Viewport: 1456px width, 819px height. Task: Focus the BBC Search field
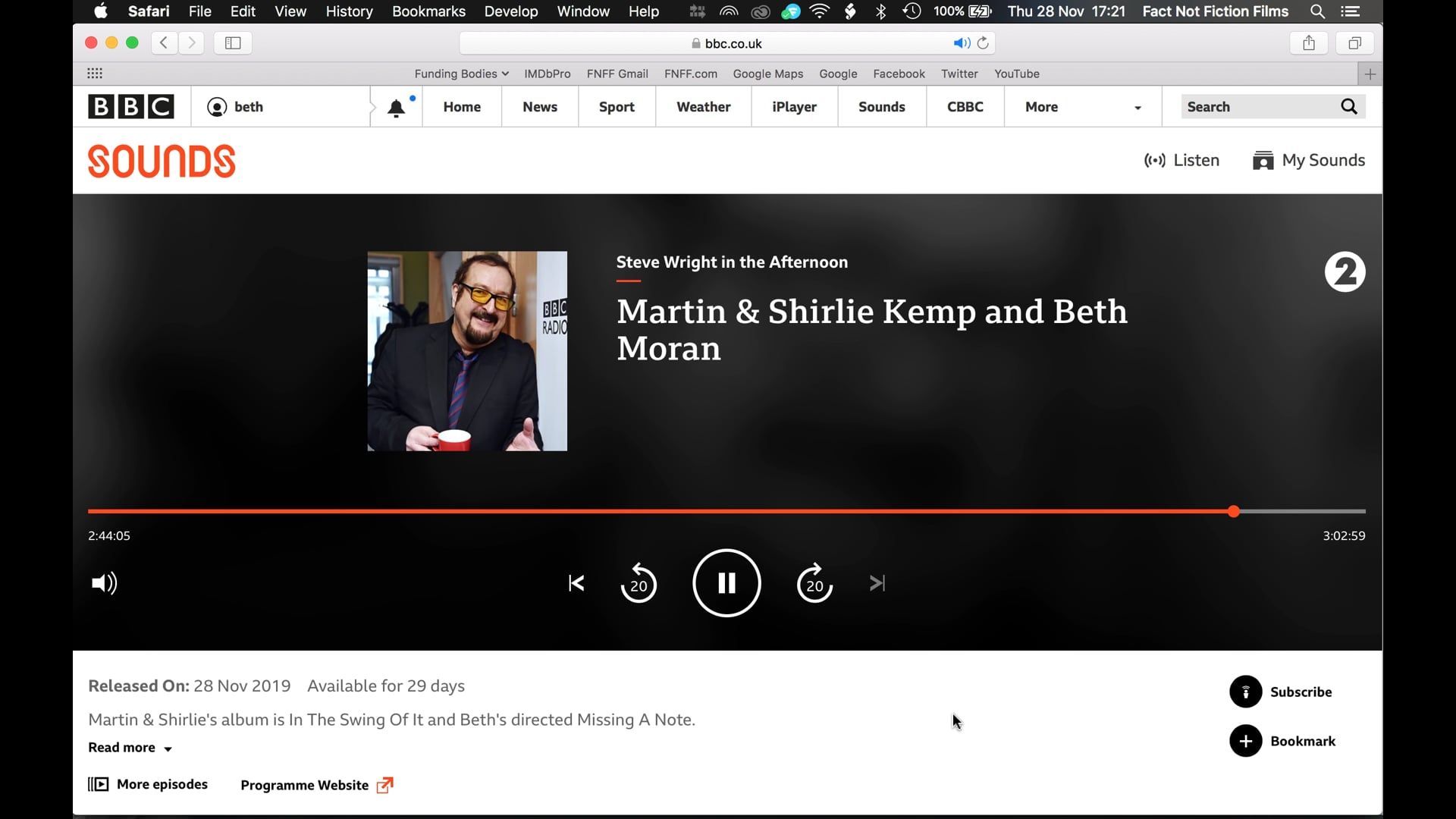1259,107
